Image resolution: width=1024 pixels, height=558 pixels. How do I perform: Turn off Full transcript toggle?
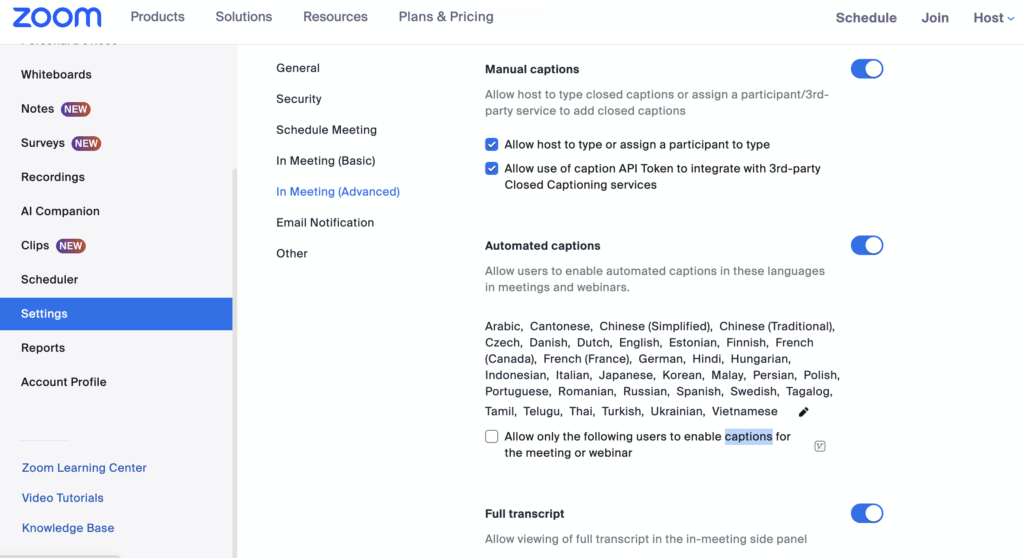[x=866, y=513]
